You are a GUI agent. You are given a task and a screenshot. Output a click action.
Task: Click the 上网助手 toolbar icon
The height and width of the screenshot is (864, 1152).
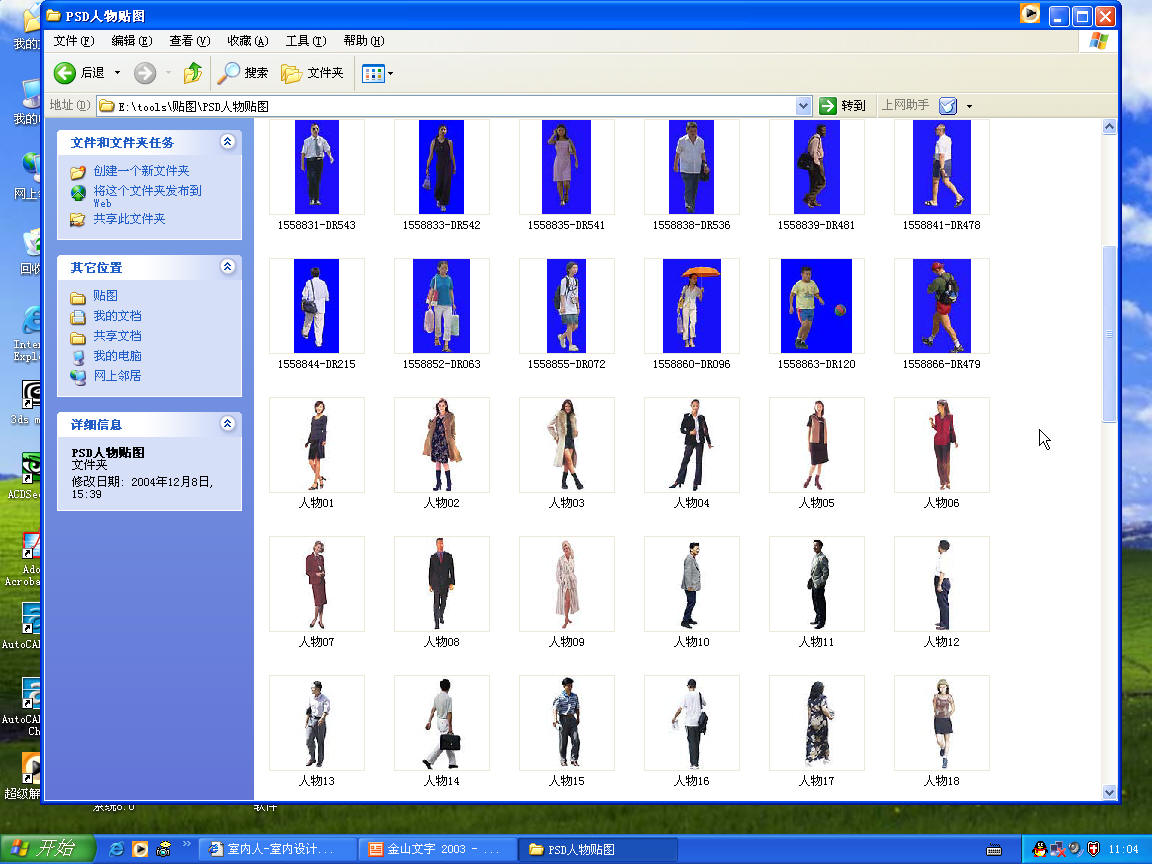948,106
